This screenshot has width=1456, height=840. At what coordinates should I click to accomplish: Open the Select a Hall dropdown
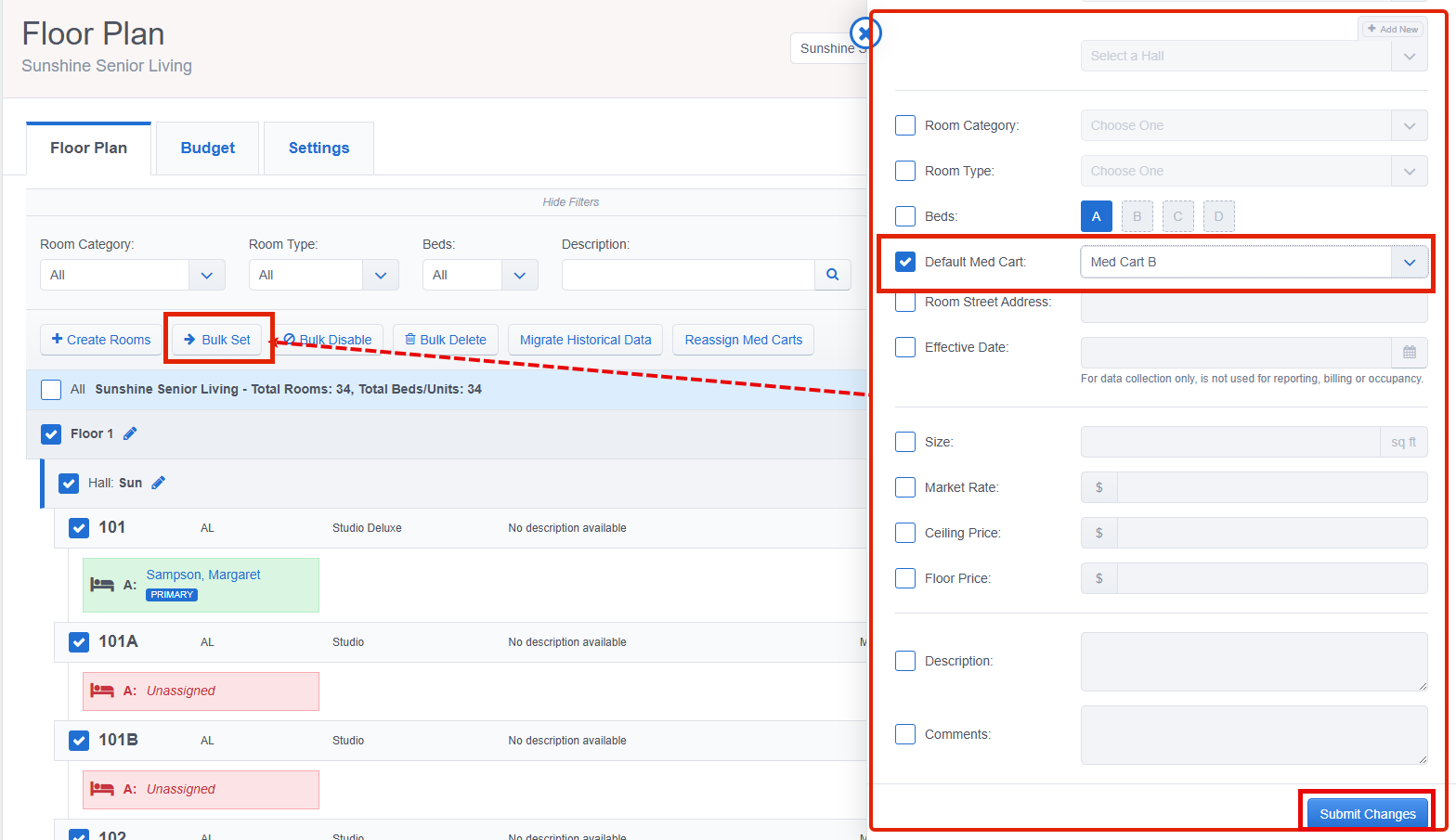pyautogui.click(x=1254, y=56)
